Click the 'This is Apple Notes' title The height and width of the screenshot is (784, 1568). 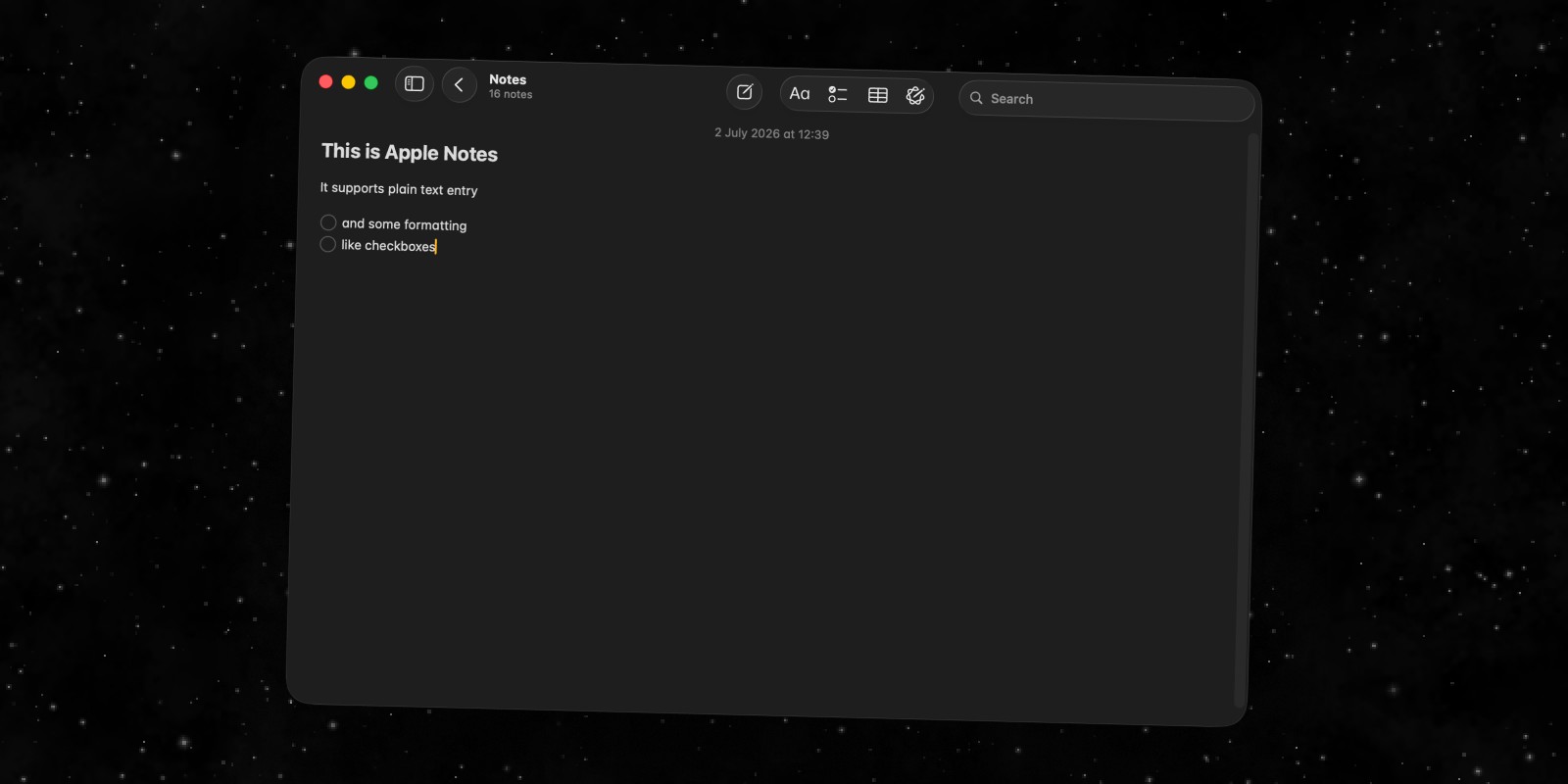tap(410, 152)
